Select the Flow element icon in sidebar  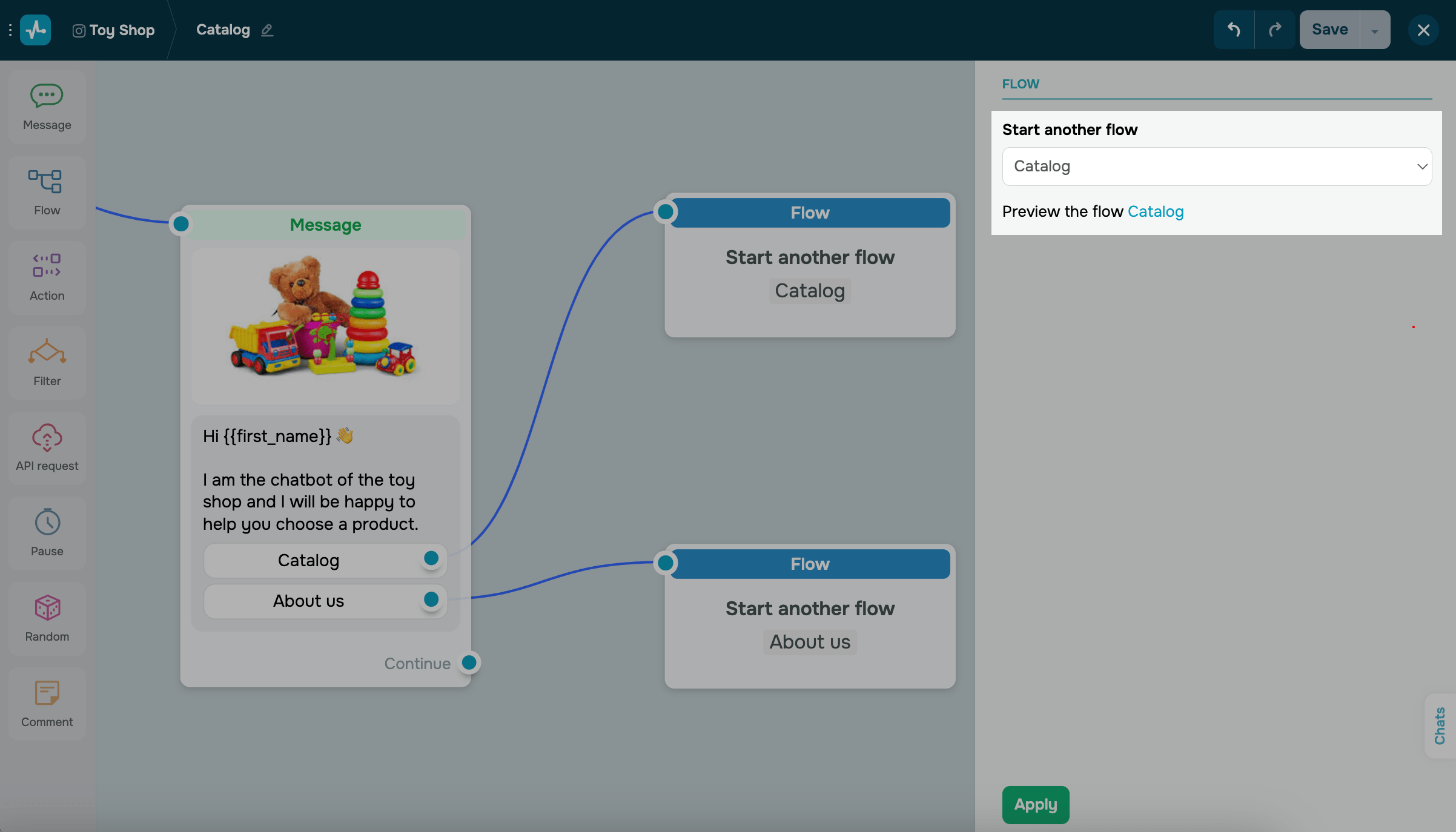pos(47,182)
